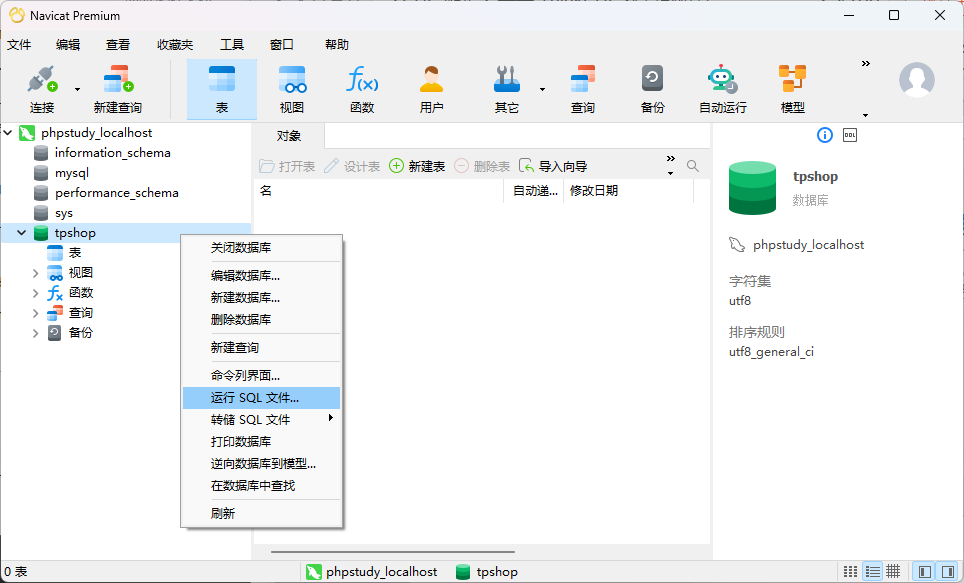Choose 新建查询 from context menu
This screenshot has width=964, height=583.
[x=261, y=347]
